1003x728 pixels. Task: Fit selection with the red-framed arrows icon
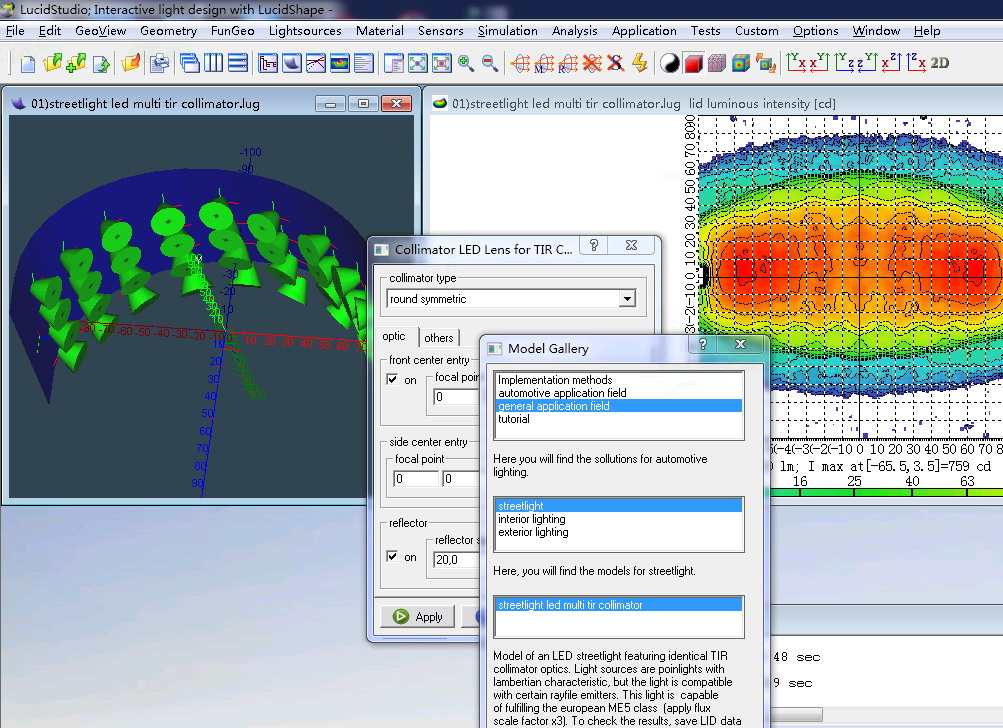441,63
